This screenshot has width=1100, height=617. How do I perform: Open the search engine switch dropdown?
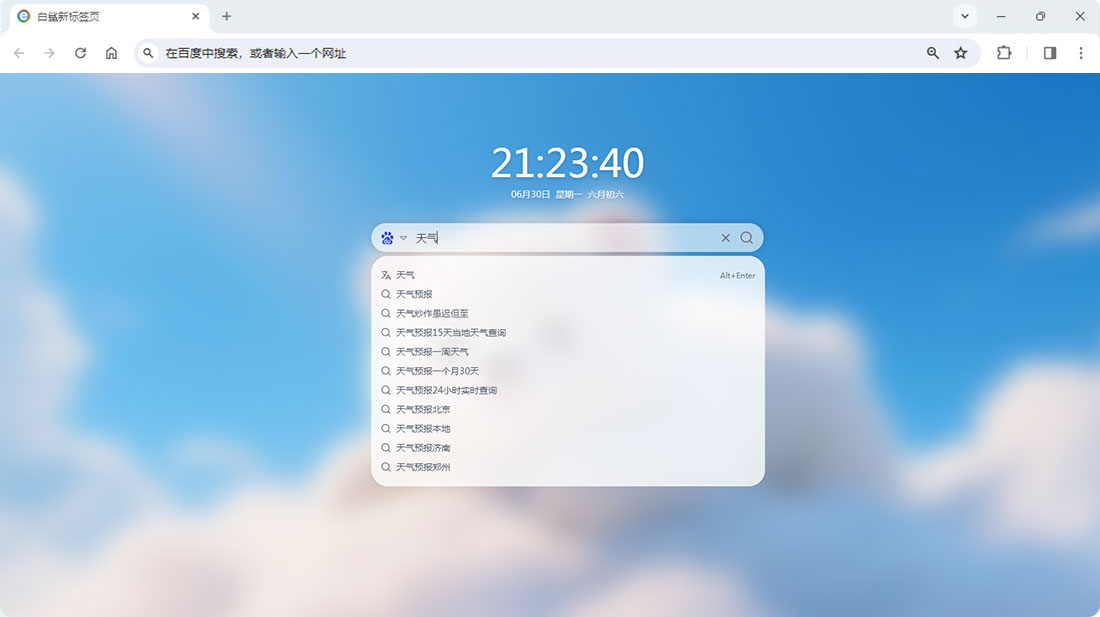pos(403,237)
